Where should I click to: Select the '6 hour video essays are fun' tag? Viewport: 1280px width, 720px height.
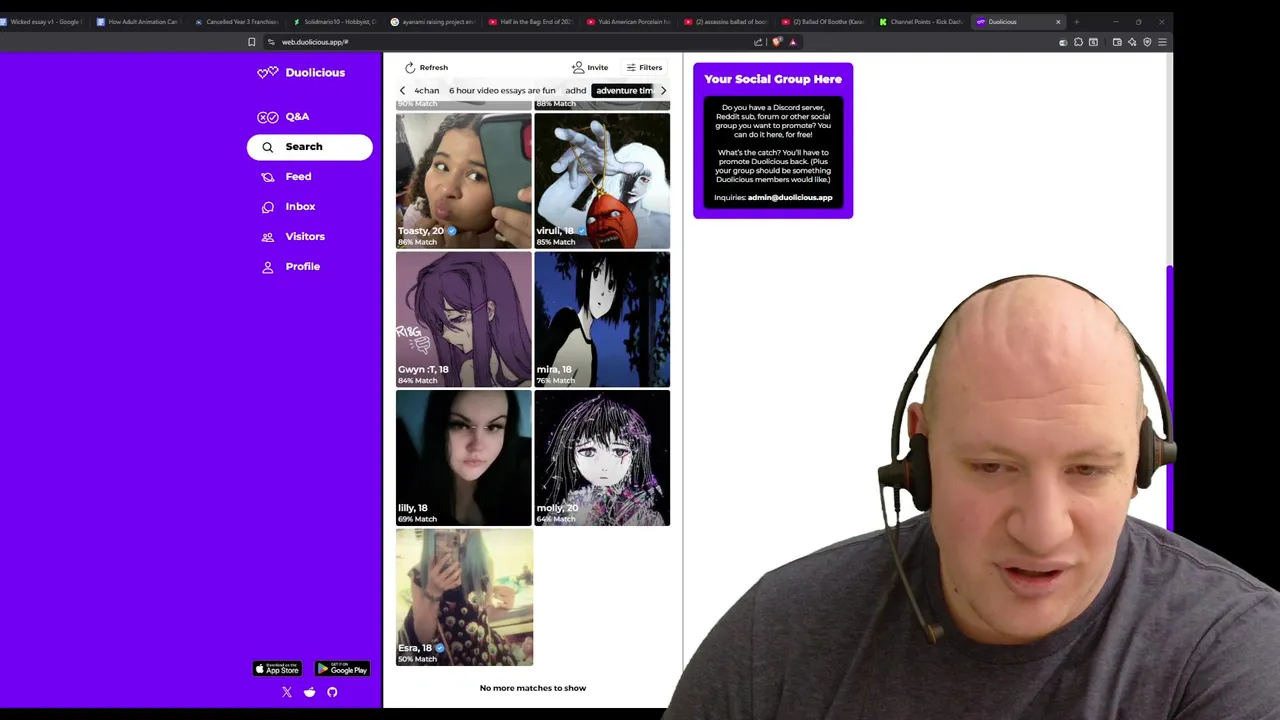coord(502,91)
